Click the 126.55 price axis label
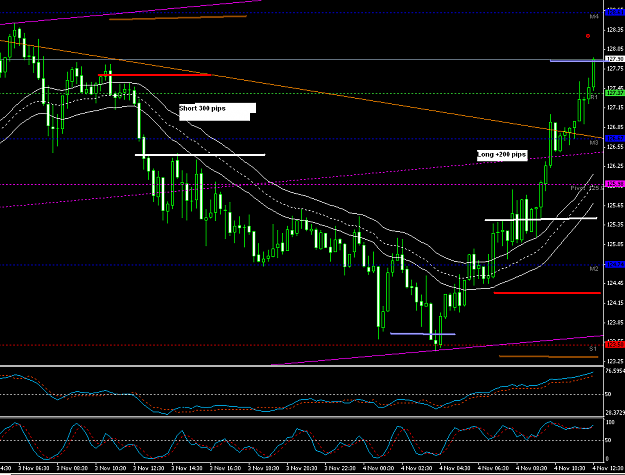 615,147
